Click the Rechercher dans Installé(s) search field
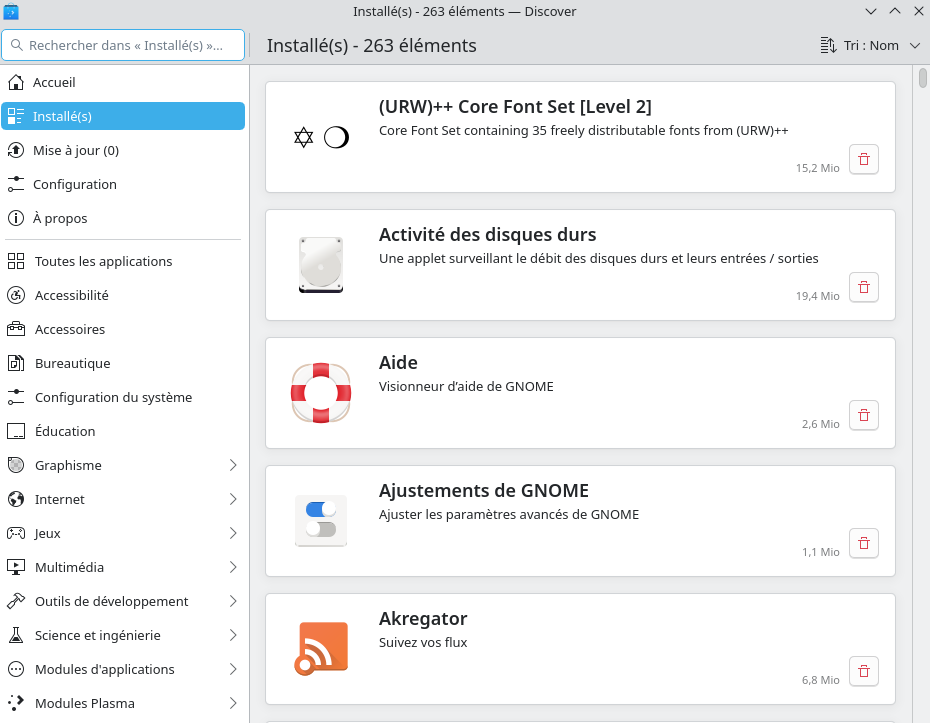Screen dimensions: 930x723 click(x=125, y=45)
